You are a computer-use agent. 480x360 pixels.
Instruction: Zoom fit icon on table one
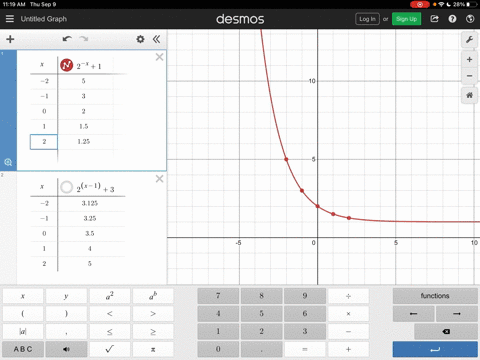[8, 162]
